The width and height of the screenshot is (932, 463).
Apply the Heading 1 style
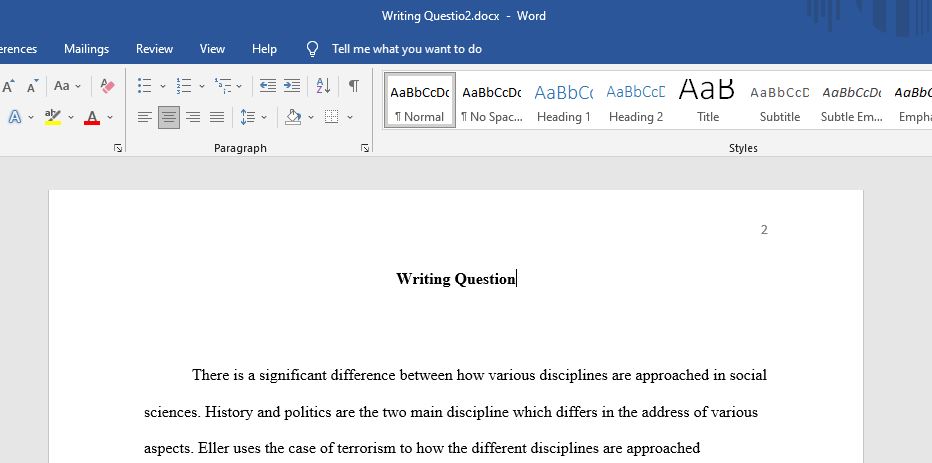pyautogui.click(x=563, y=100)
